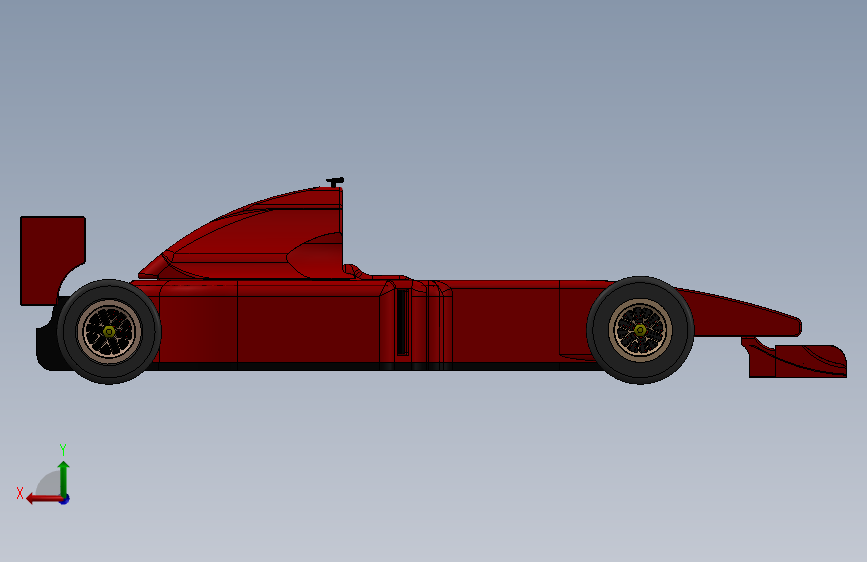Select the black sidepod inlet slot
The width and height of the screenshot is (867, 562).
[403, 322]
